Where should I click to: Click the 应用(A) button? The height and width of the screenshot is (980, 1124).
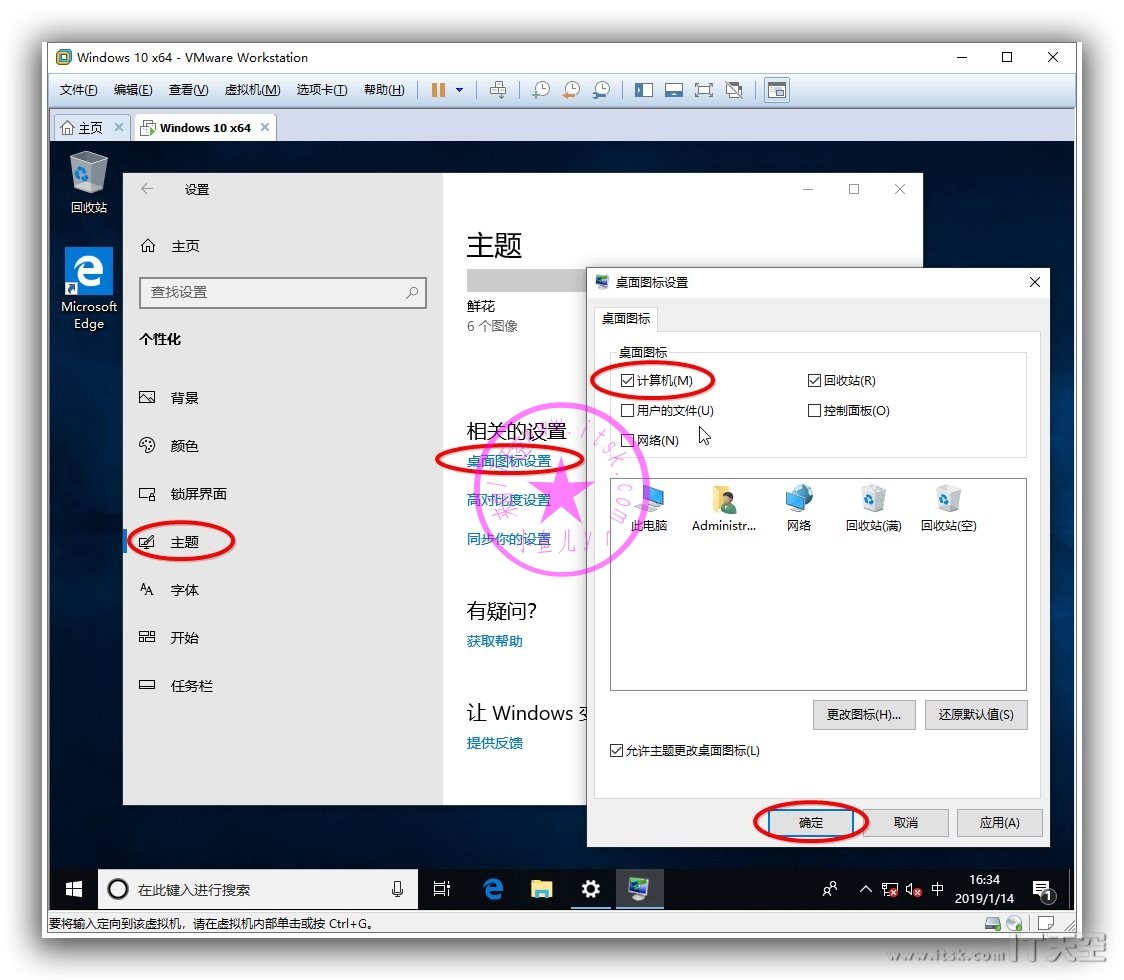(999, 823)
